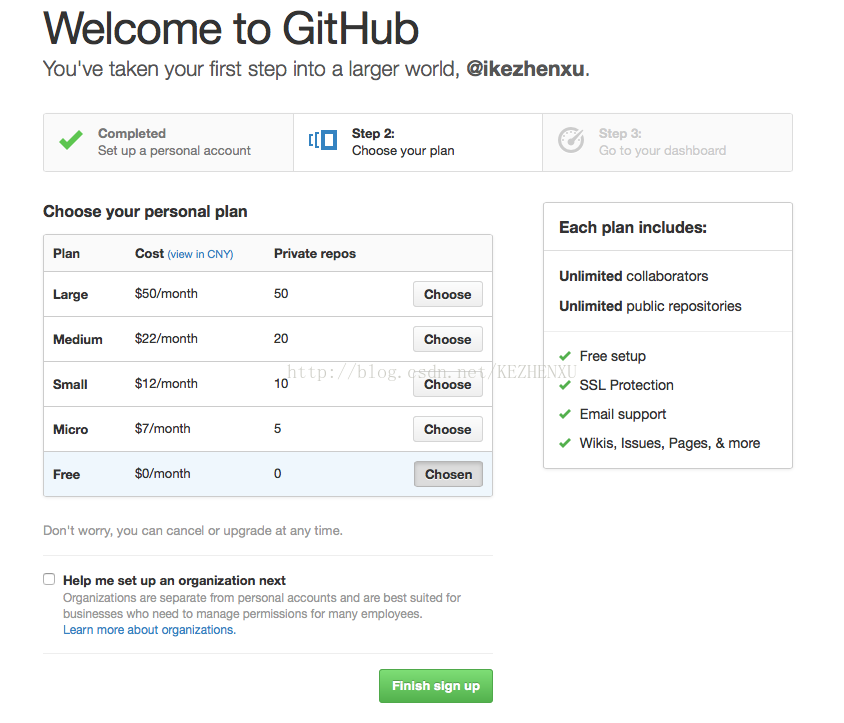Click the Step 2 plan chooser icon
Image resolution: width=844 pixels, height=723 pixels.
pyautogui.click(x=323, y=140)
